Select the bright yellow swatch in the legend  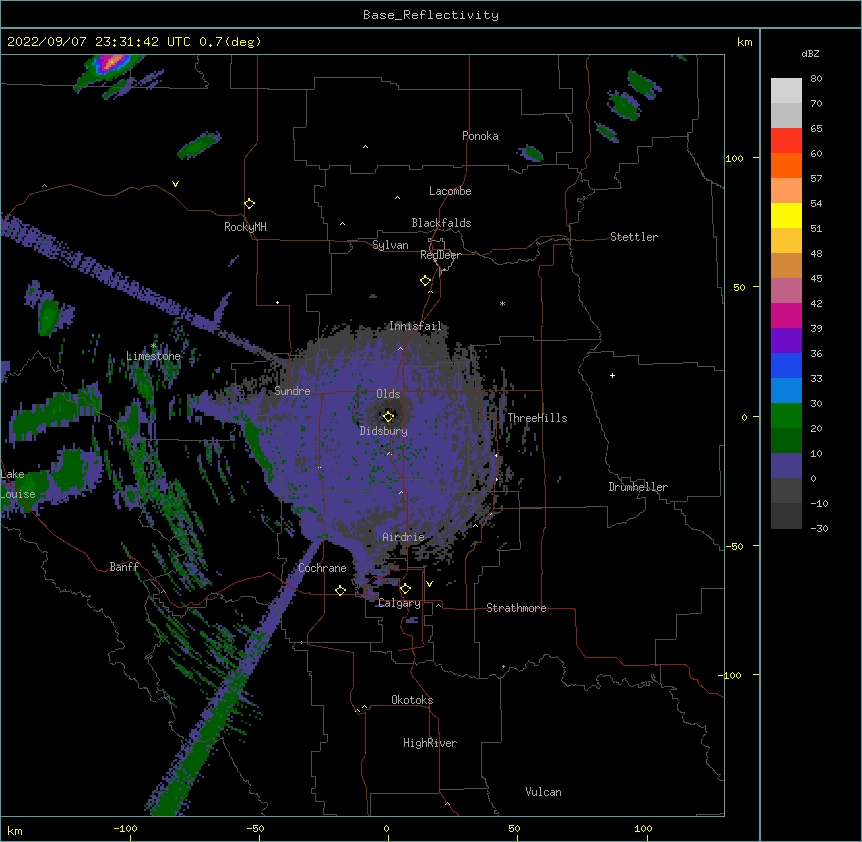tap(786, 215)
